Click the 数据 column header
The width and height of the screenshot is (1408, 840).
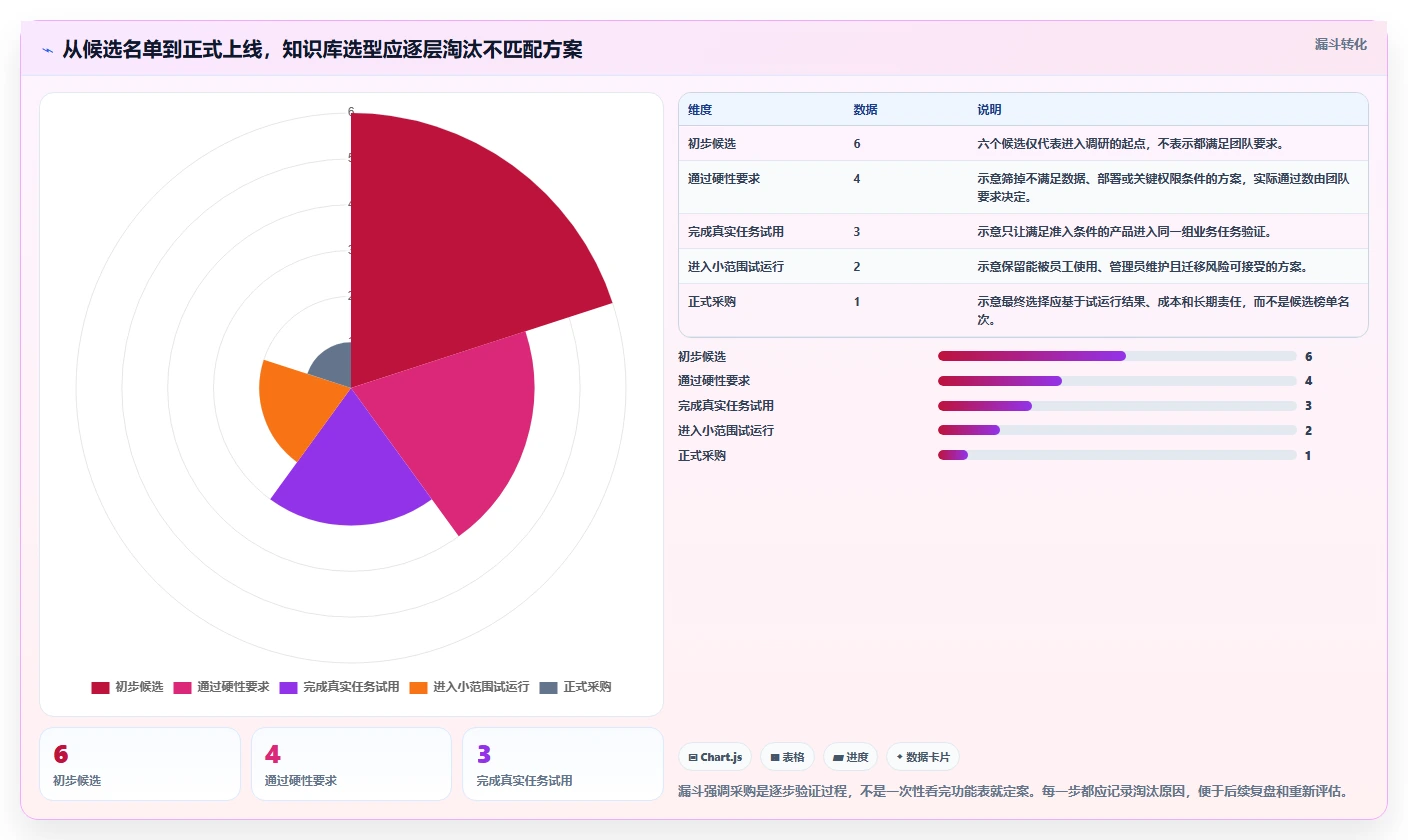pos(865,110)
